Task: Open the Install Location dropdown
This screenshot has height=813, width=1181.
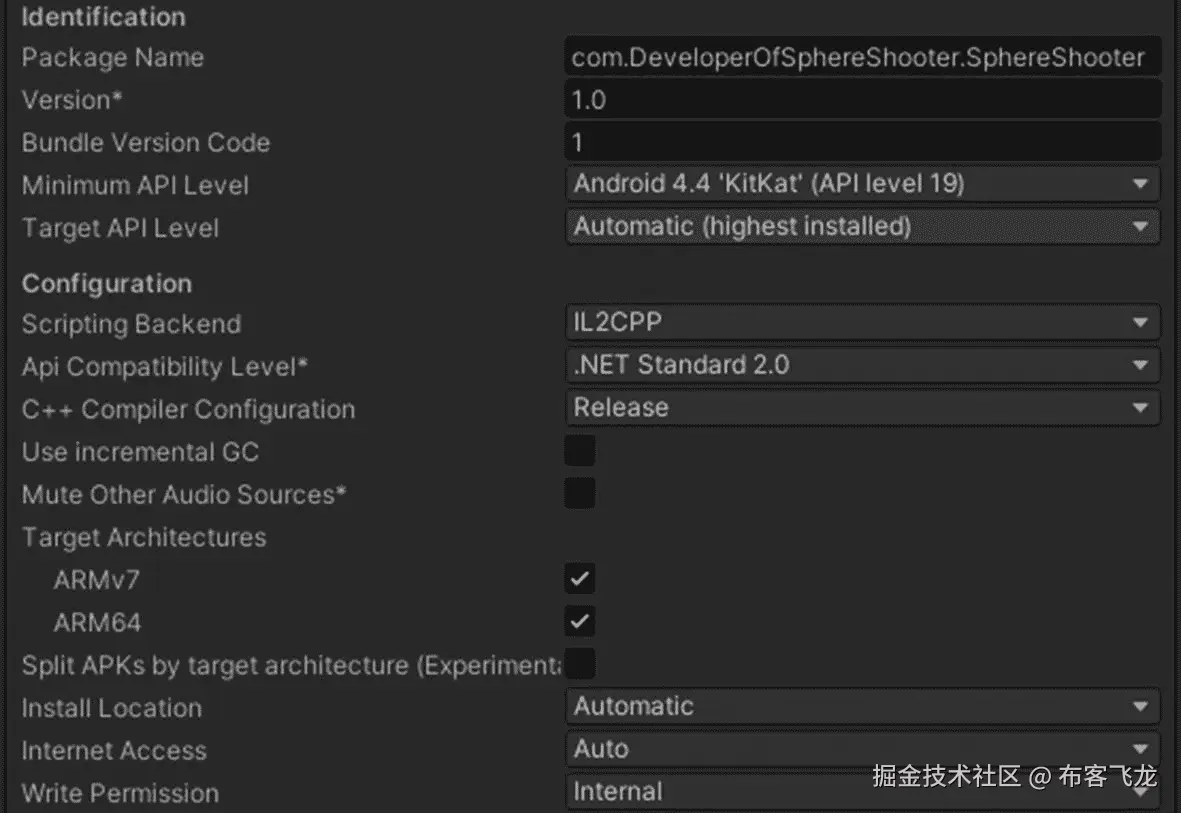Action: coord(862,706)
